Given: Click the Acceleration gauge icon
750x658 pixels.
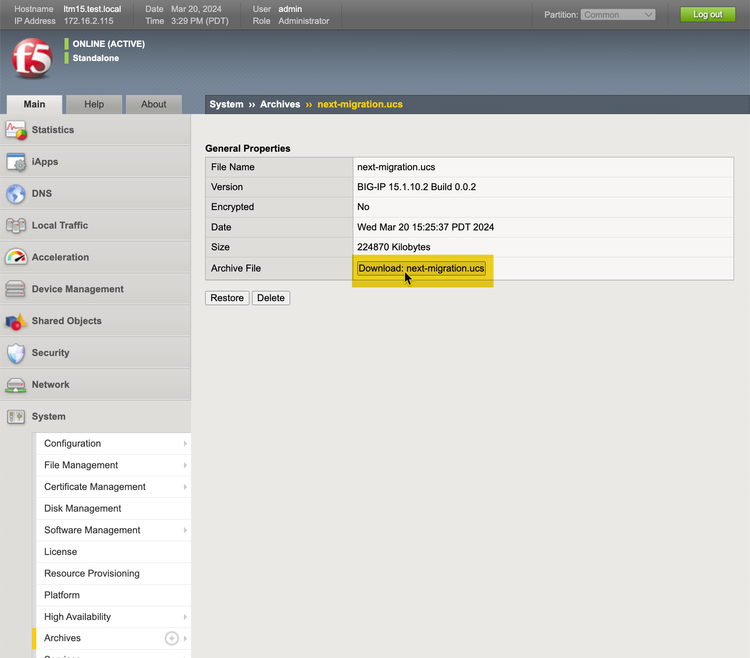Looking at the screenshot, I should [16, 257].
